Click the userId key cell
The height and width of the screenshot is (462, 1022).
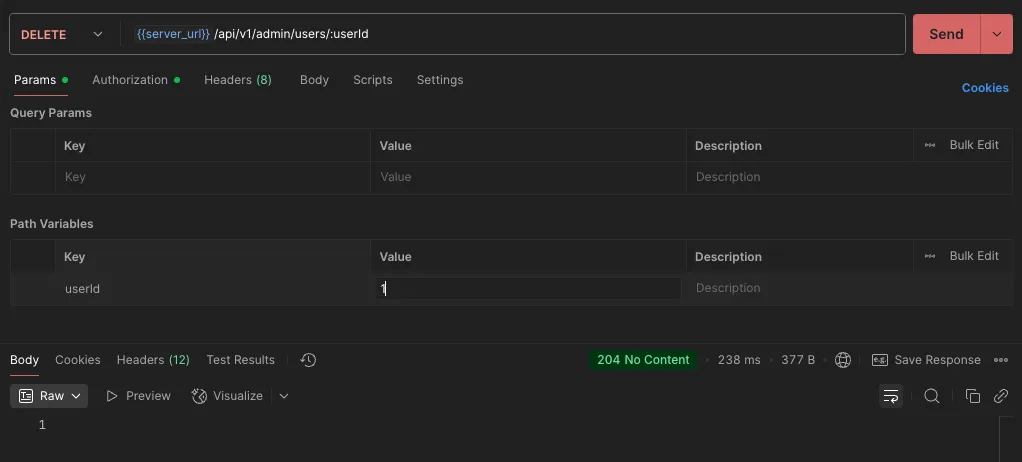(212, 289)
